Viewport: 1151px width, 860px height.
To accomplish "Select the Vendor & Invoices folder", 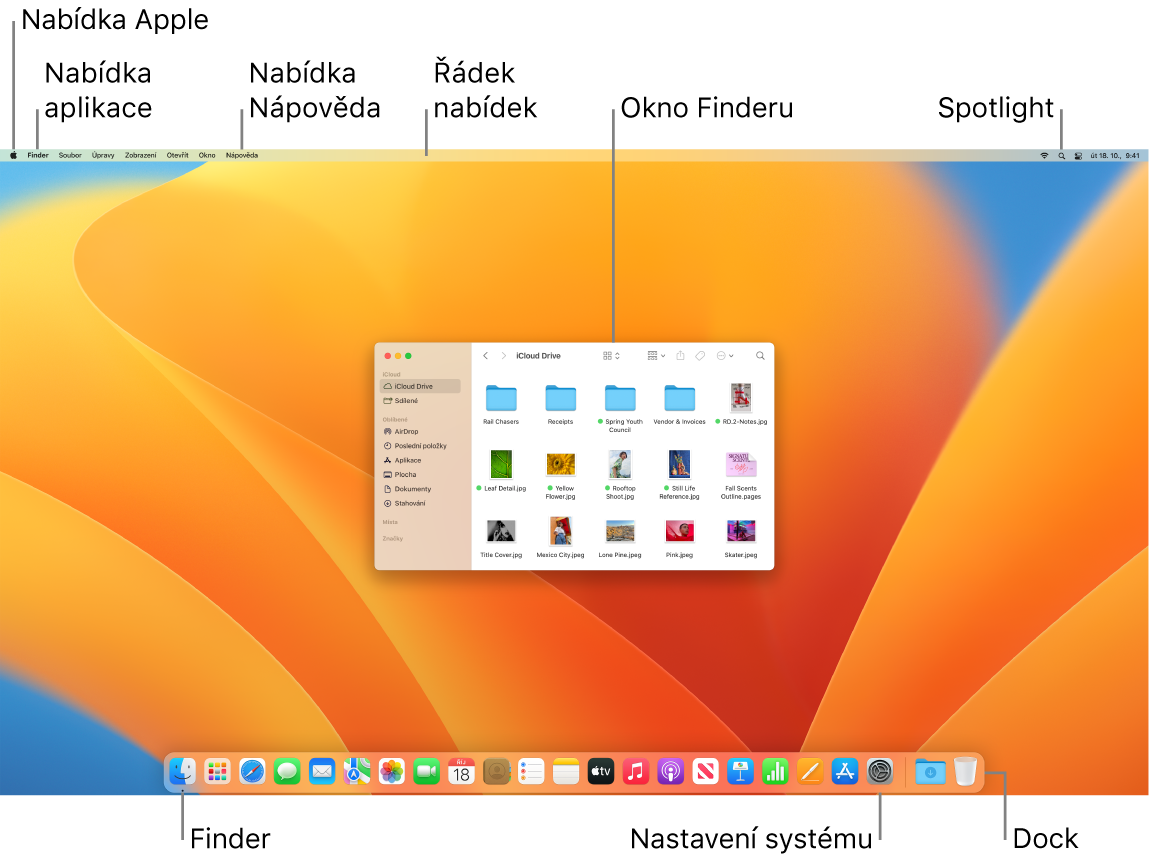I will point(680,398).
